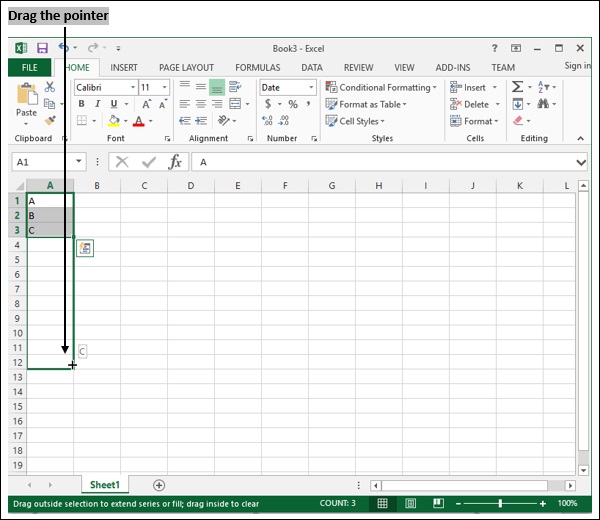Screen dimensions: 600x520
Task: Click the green FILE button
Action: [x=29, y=67]
